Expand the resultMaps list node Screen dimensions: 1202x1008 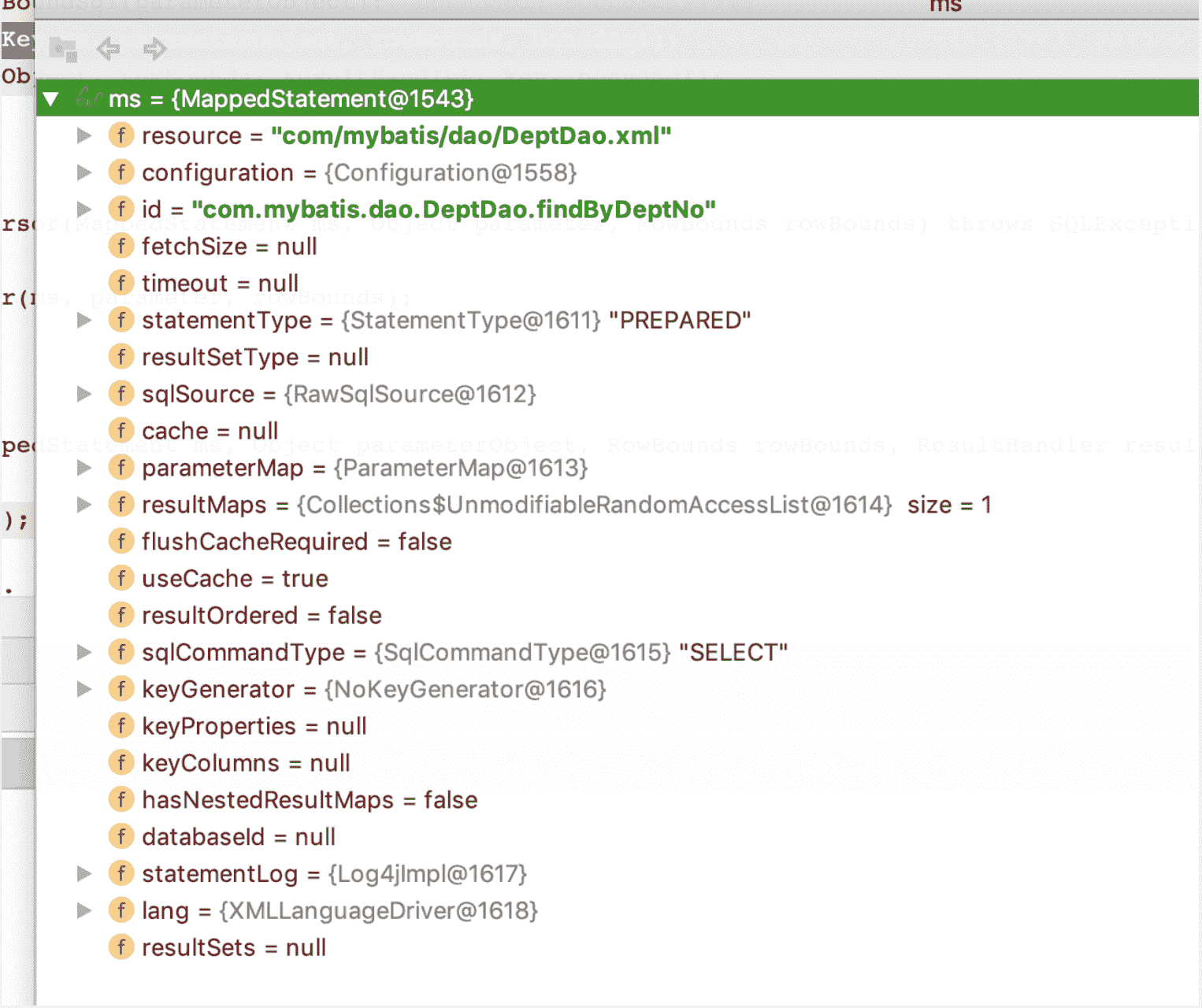click(83, 505)
